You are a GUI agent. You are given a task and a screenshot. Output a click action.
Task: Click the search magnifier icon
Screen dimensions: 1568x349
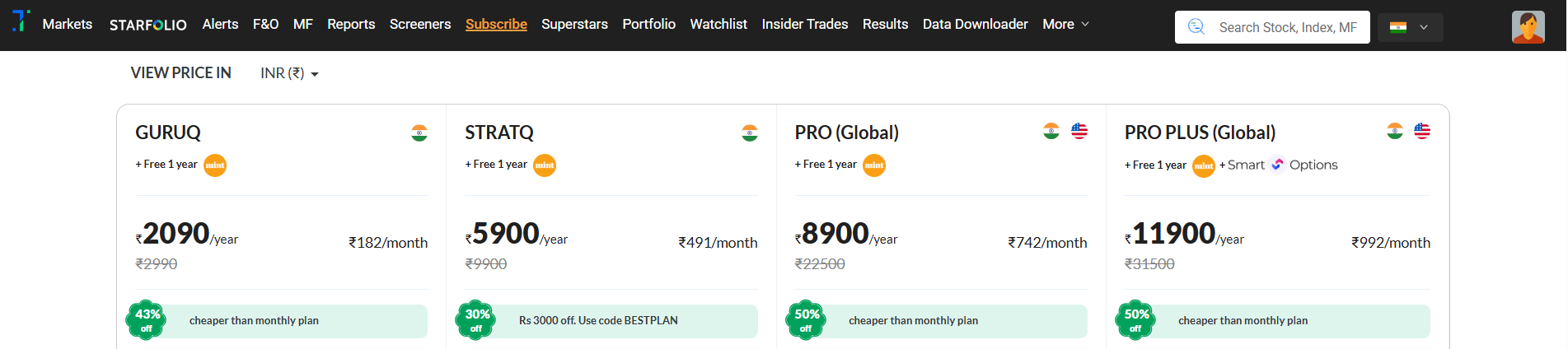(1196, 27)
